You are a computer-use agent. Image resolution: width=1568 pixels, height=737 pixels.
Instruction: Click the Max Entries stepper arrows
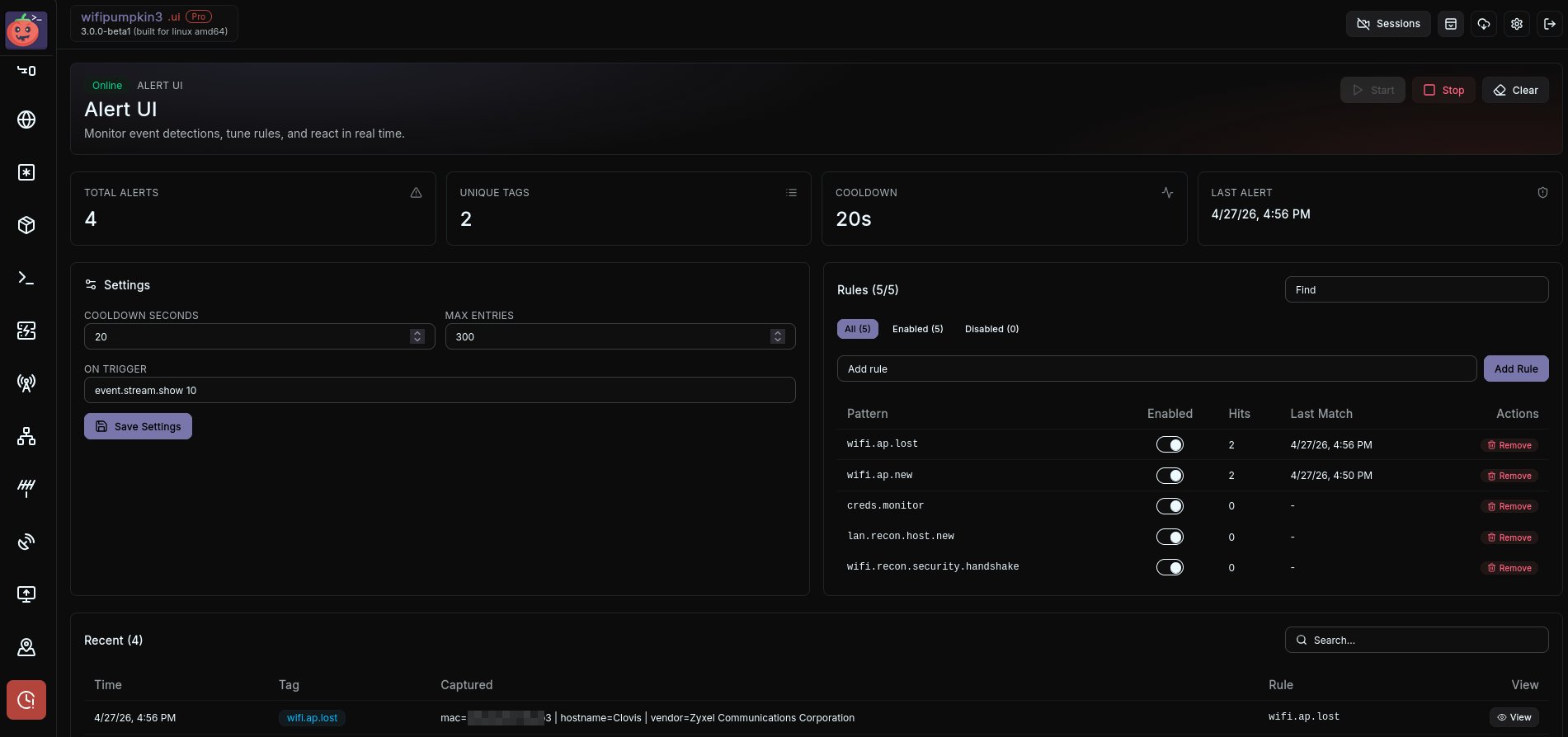pos(777,336)
